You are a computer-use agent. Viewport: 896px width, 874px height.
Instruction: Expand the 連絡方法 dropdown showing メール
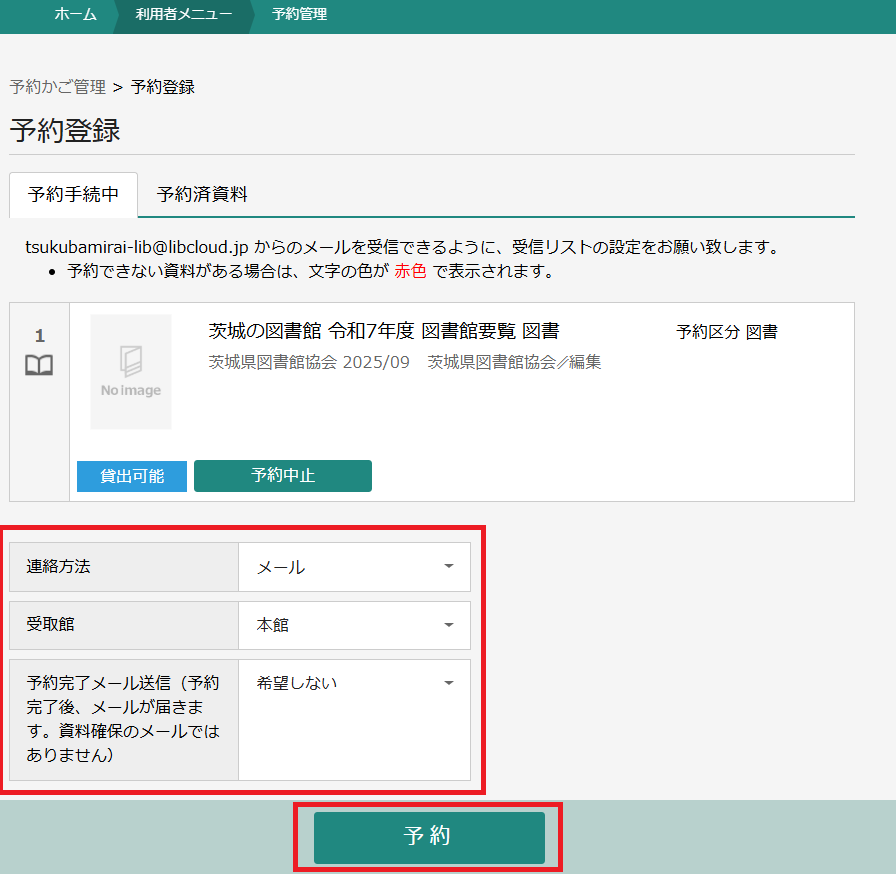354,567
